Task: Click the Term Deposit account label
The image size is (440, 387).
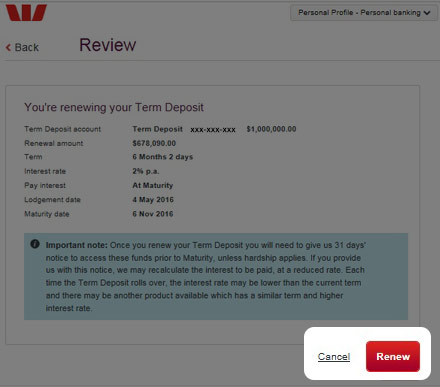Action: [63, 129]
